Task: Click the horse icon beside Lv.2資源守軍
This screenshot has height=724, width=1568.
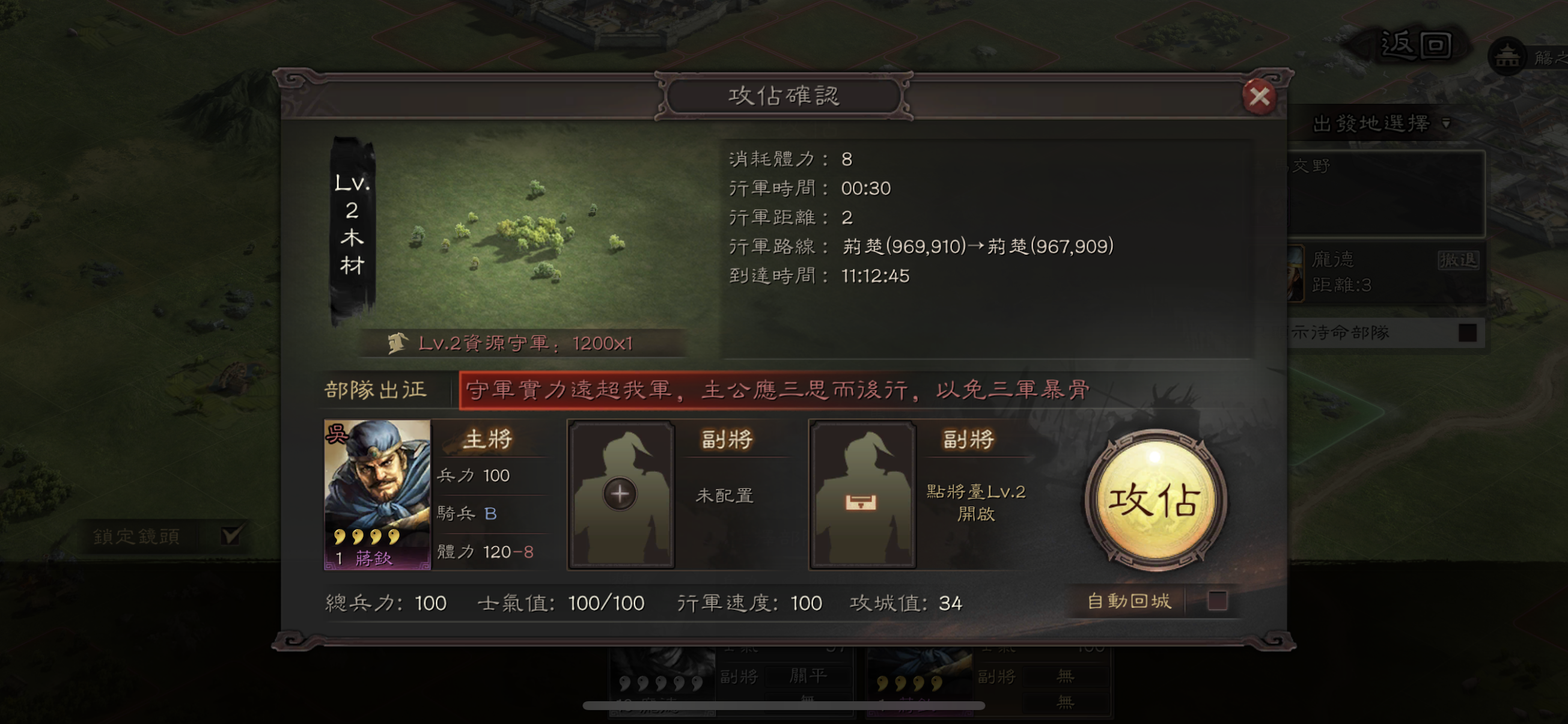Action: coord(397,343)
